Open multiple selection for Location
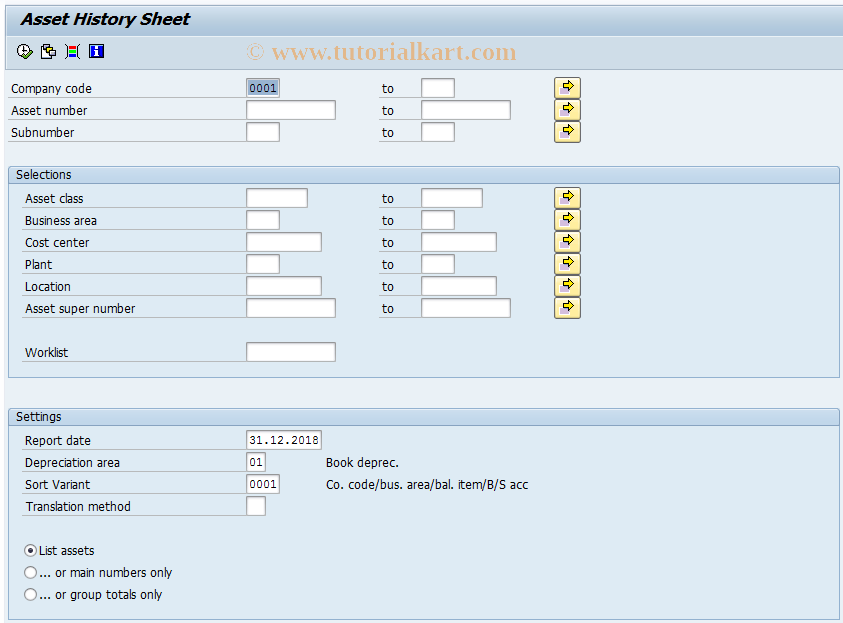Viewport: 843px width, 623px height. (567, 286)
